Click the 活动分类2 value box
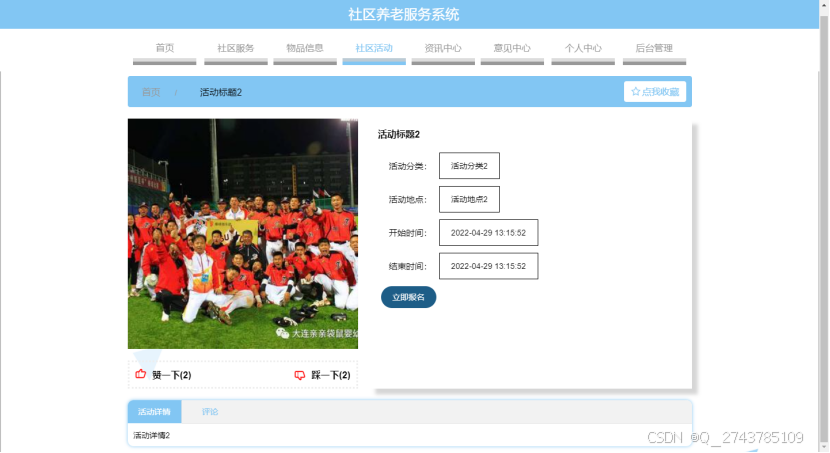Screen dimensions: 830x453 pyautogui.click(x=470, y=166)
